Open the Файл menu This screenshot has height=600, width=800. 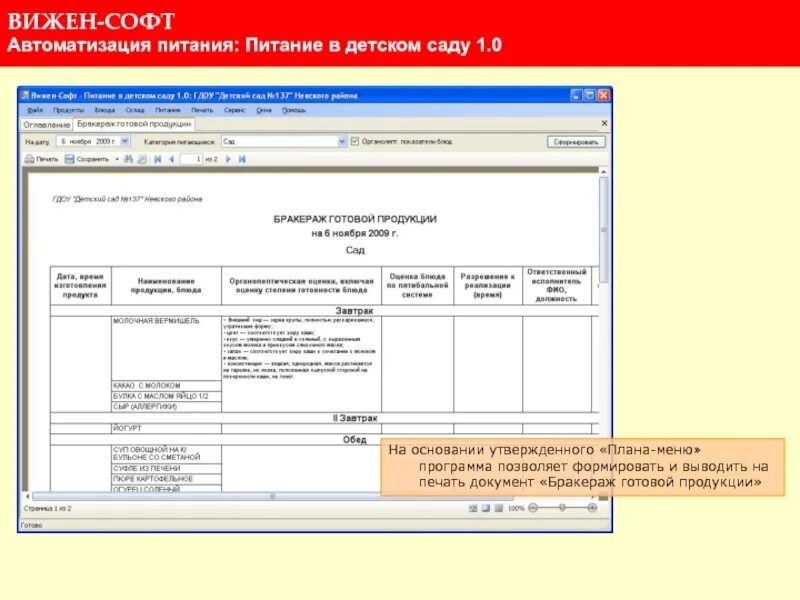point(35,110)
